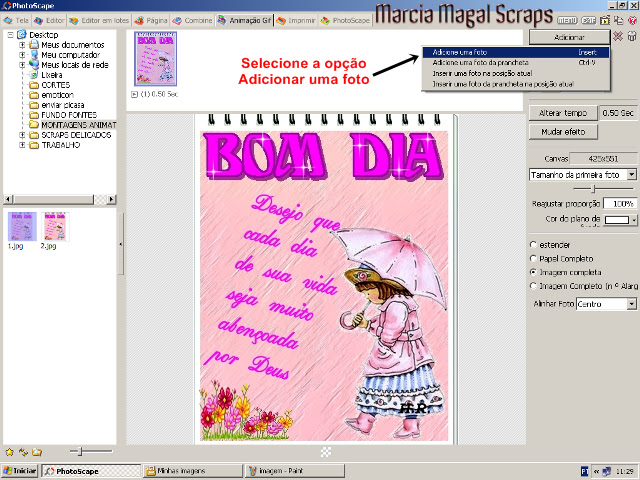Select the FUNDO FONTES folder

[63, 115]
